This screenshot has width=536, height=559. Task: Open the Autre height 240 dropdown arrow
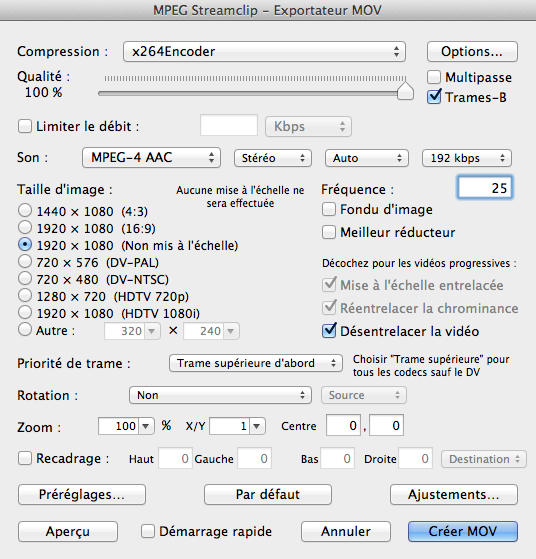coord(231,332)
